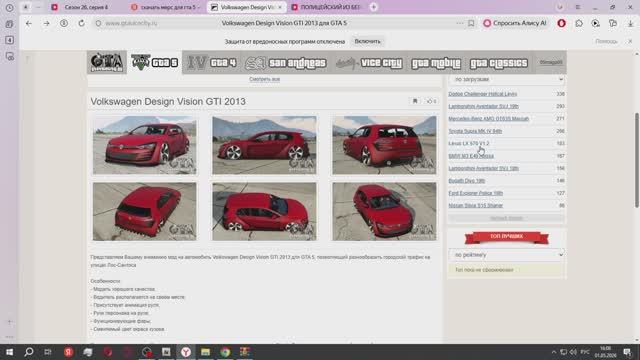Image resolution: width=640 pixels, height=360 pixels.
Task: Go forward in browser history
Action: tap(46, 24)
